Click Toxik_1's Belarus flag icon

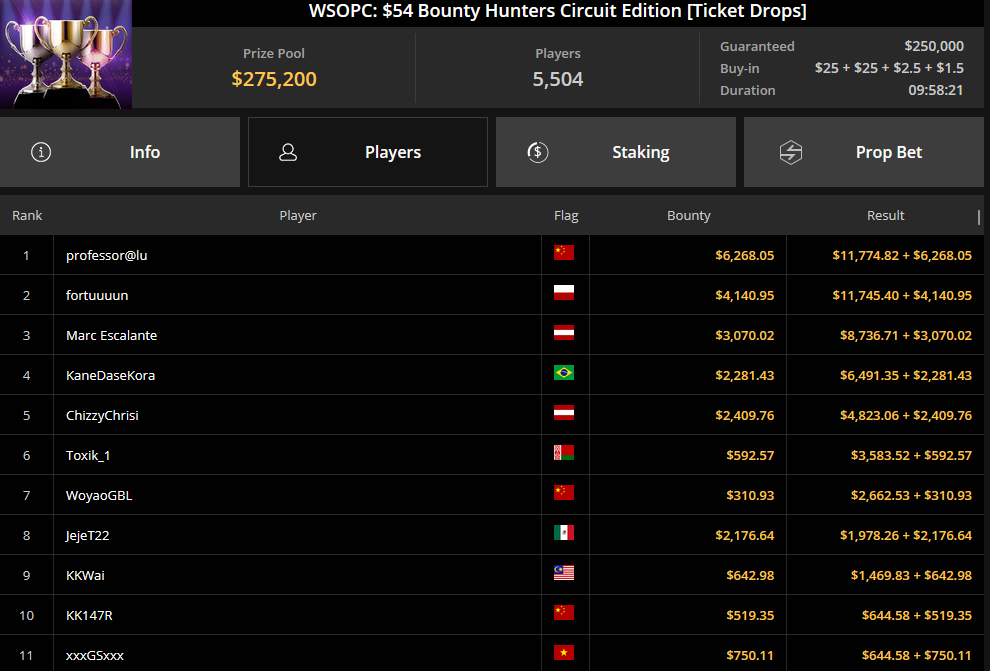coord(564,453)
